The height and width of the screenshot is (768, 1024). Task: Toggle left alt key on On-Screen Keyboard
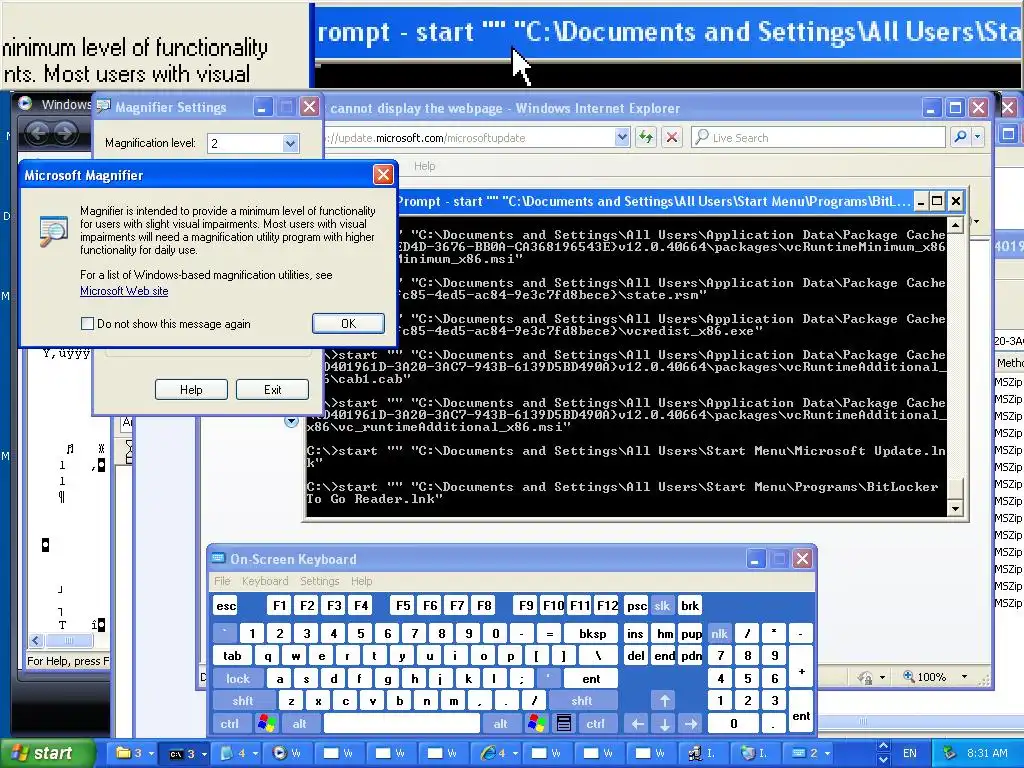(x=299, y=724)
